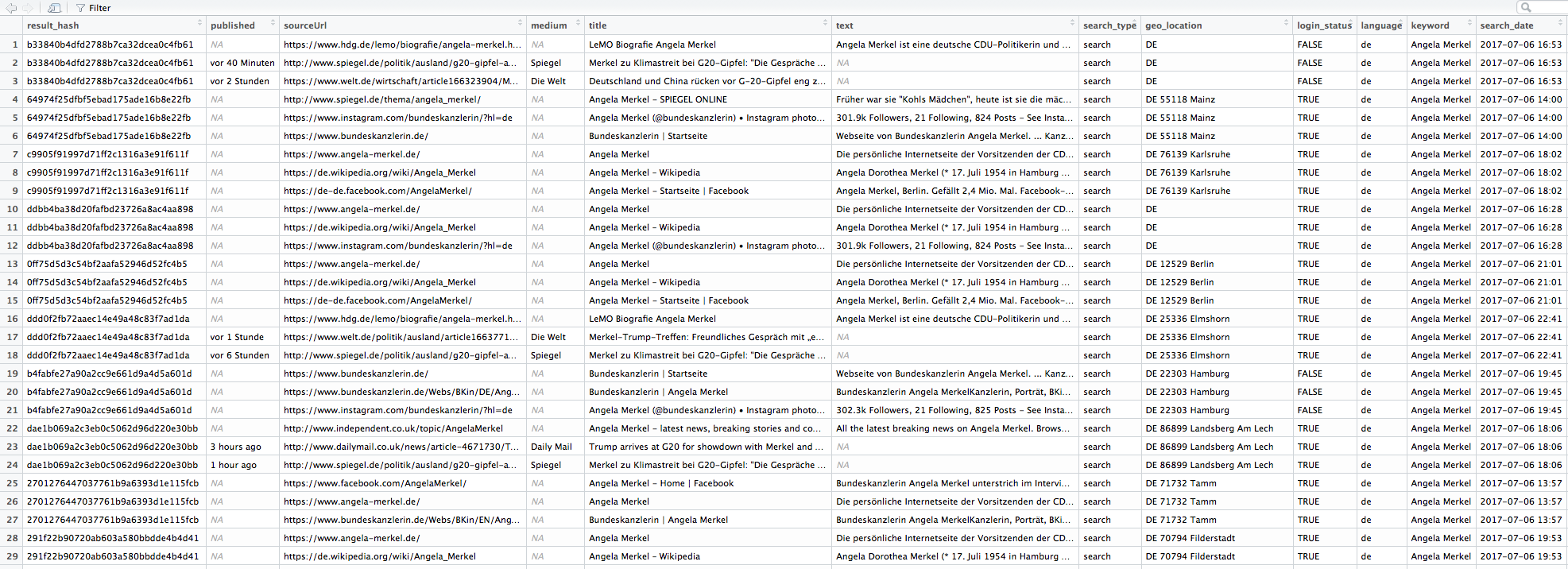Select result_hash cell in row 13

tap(114, 264)
